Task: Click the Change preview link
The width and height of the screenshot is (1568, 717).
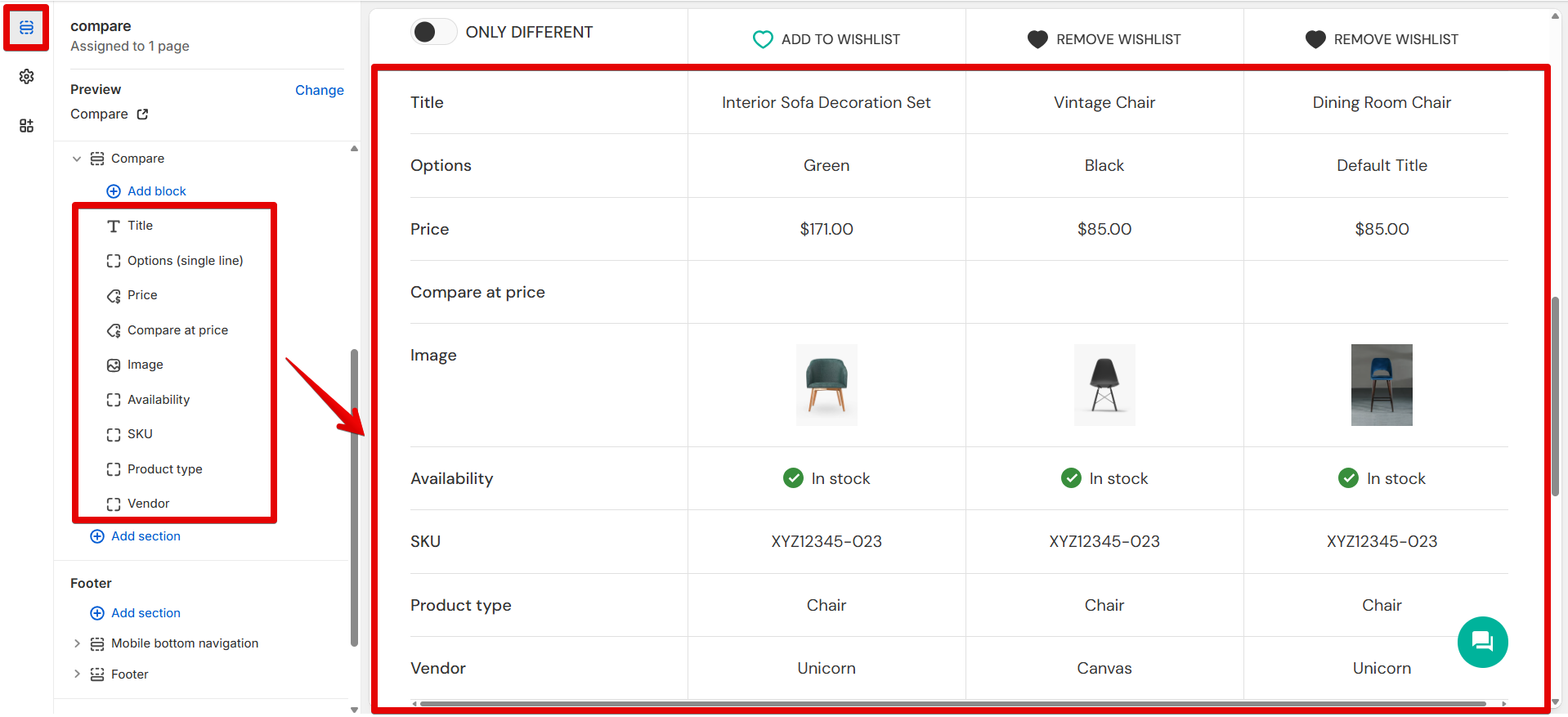Action: tap(319, 90)
